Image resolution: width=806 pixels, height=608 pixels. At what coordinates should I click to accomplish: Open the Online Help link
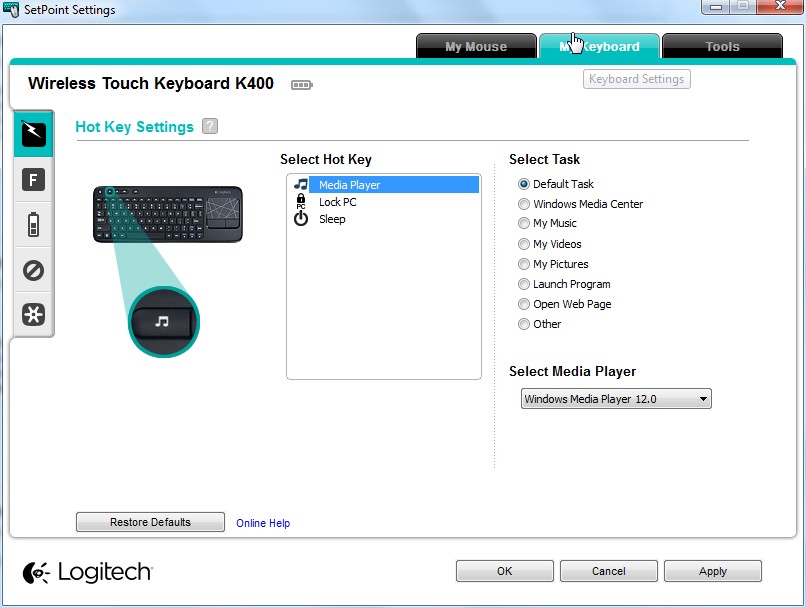[x=263, y=523]
